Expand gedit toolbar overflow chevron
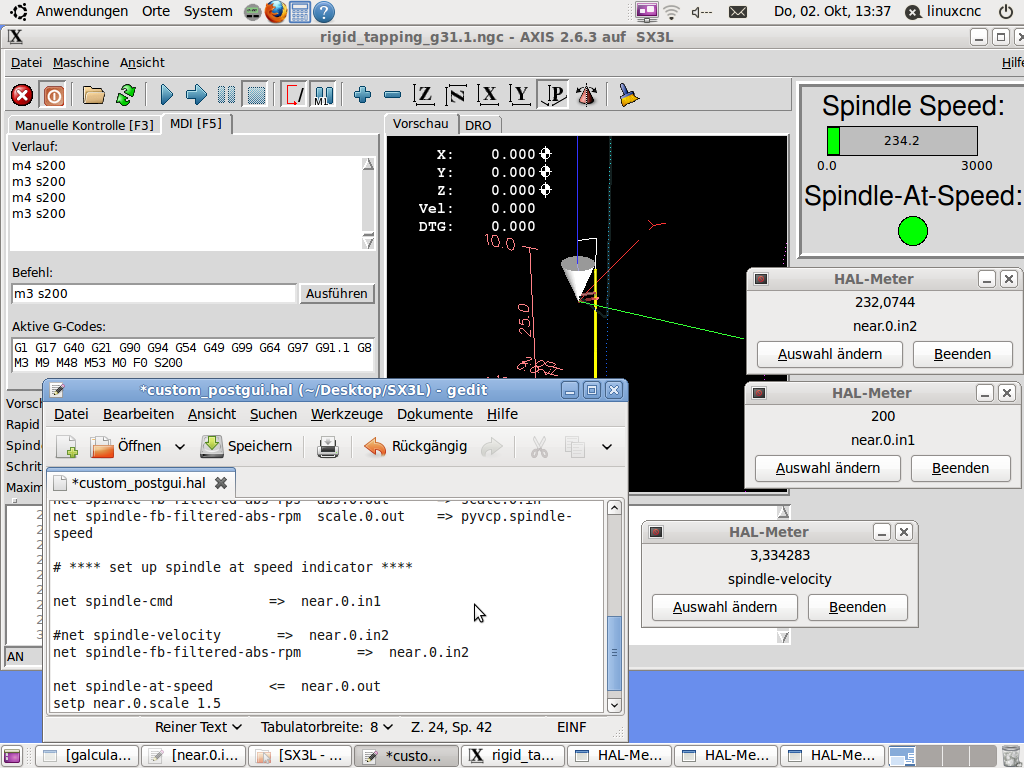Image resolution: width=1024 pixels, height=768 pixels. pos(607,447)
